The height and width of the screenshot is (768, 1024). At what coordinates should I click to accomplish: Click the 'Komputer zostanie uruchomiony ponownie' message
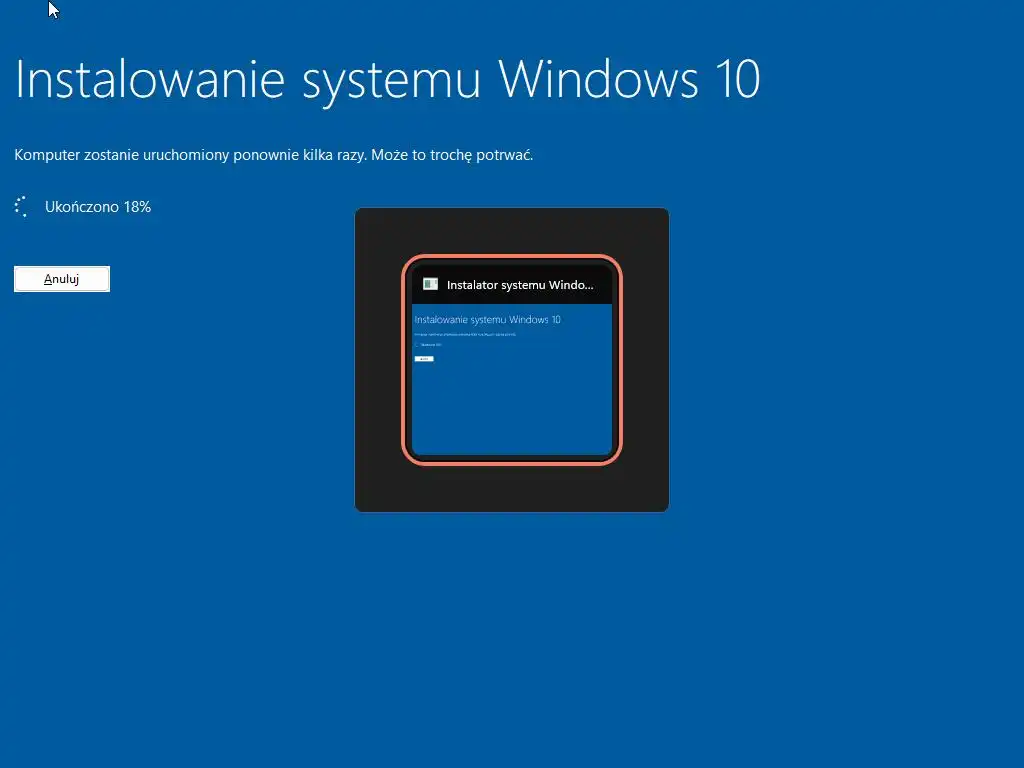[274, 155]
